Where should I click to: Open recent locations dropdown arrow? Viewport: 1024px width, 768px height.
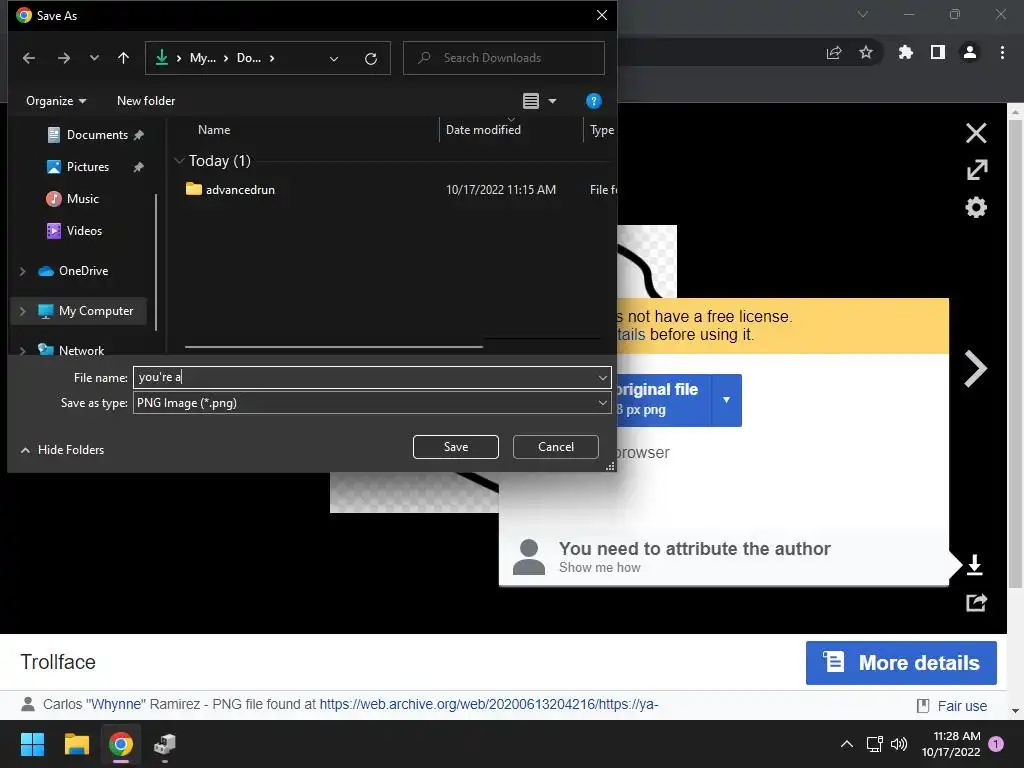click(x=94, y=58)
